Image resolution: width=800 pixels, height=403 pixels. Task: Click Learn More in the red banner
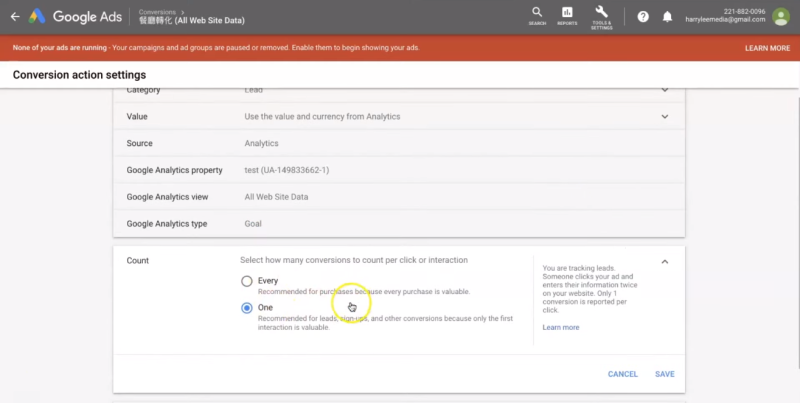(x=766, y=48)
